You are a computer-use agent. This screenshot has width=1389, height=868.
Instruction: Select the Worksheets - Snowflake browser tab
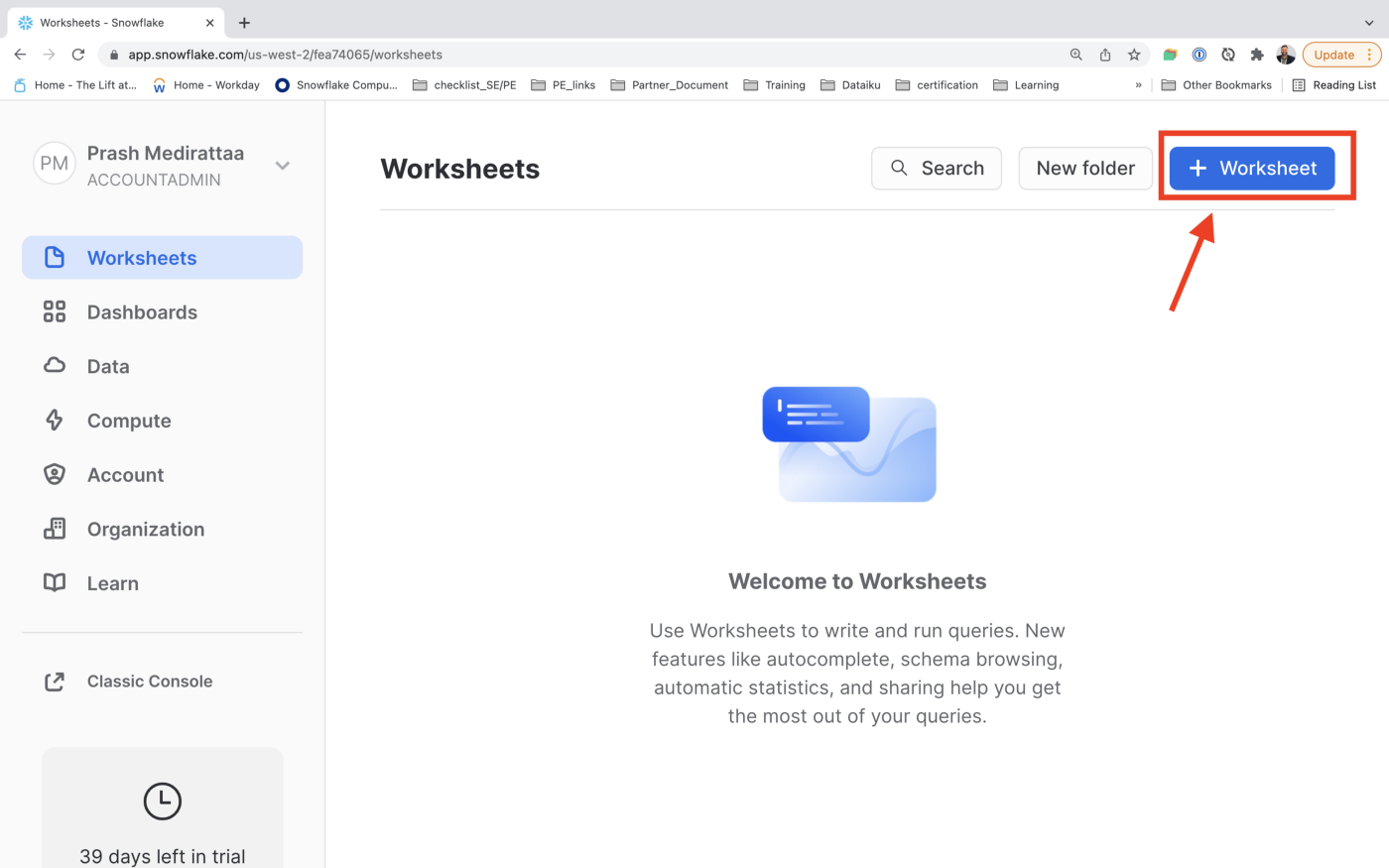[115, 22]
